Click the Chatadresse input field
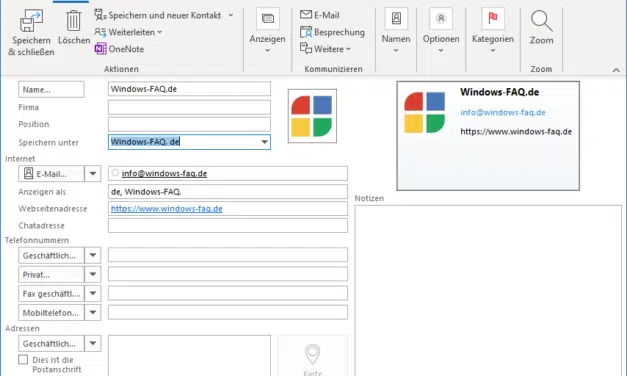 coord(228,226)
